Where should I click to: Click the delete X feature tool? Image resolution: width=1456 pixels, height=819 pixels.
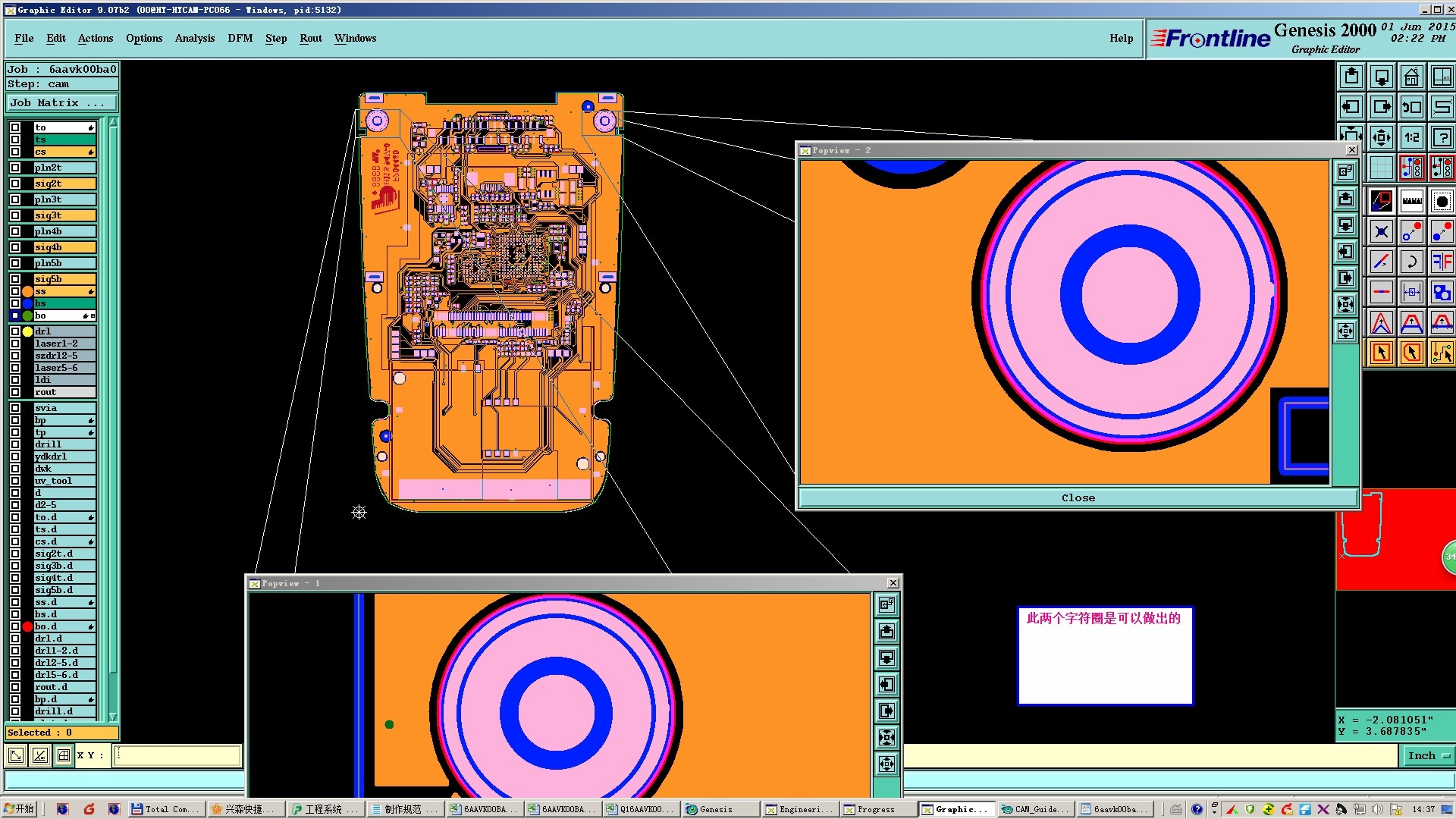point(1382,232)
